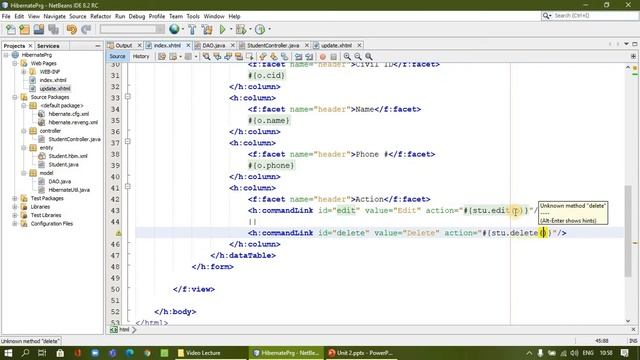Switch to the update.xhtml editor tab
The width and height of the screenshot is (640, 360).
336,45
